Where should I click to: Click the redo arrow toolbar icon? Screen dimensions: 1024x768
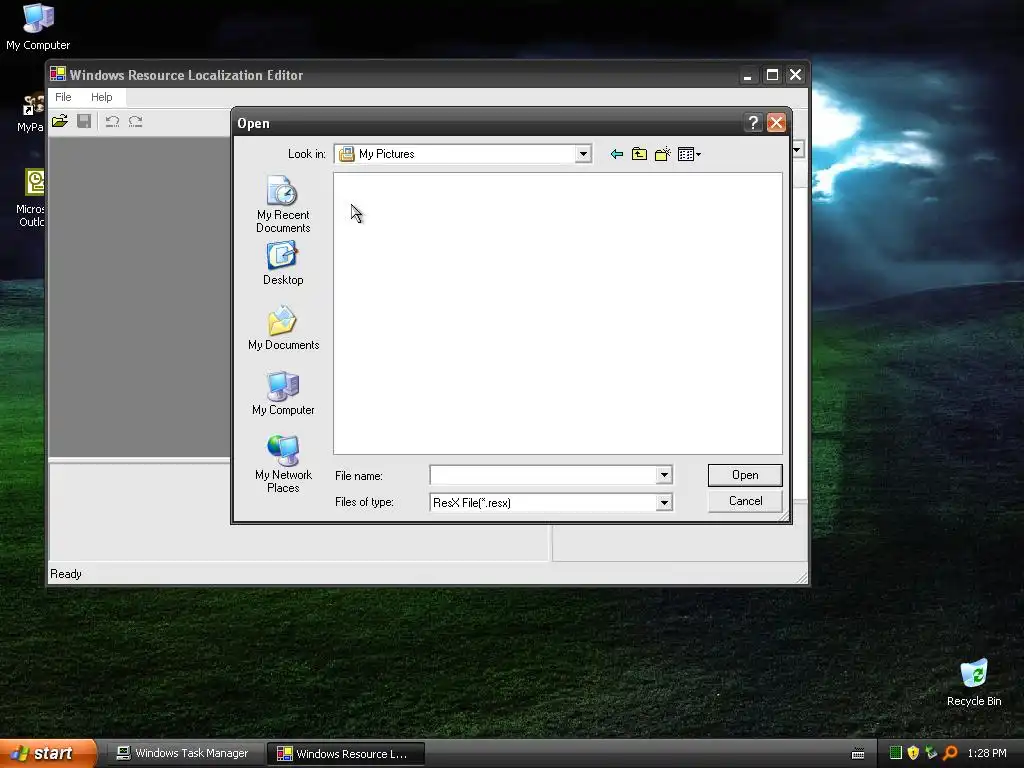tap(136, 121)
